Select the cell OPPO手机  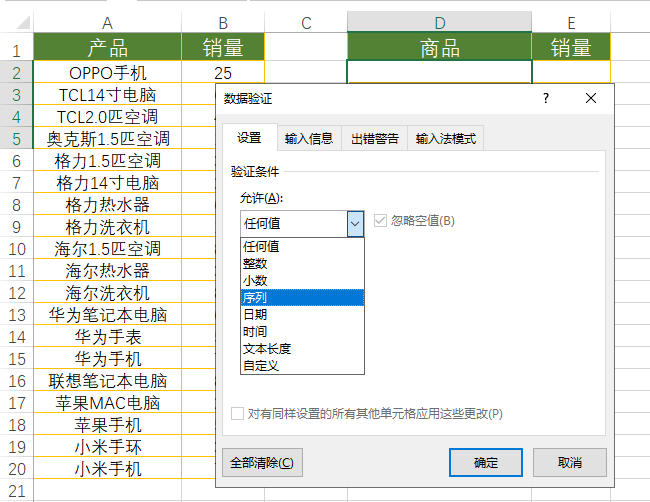pyautogui.click(x=107, y=73)
